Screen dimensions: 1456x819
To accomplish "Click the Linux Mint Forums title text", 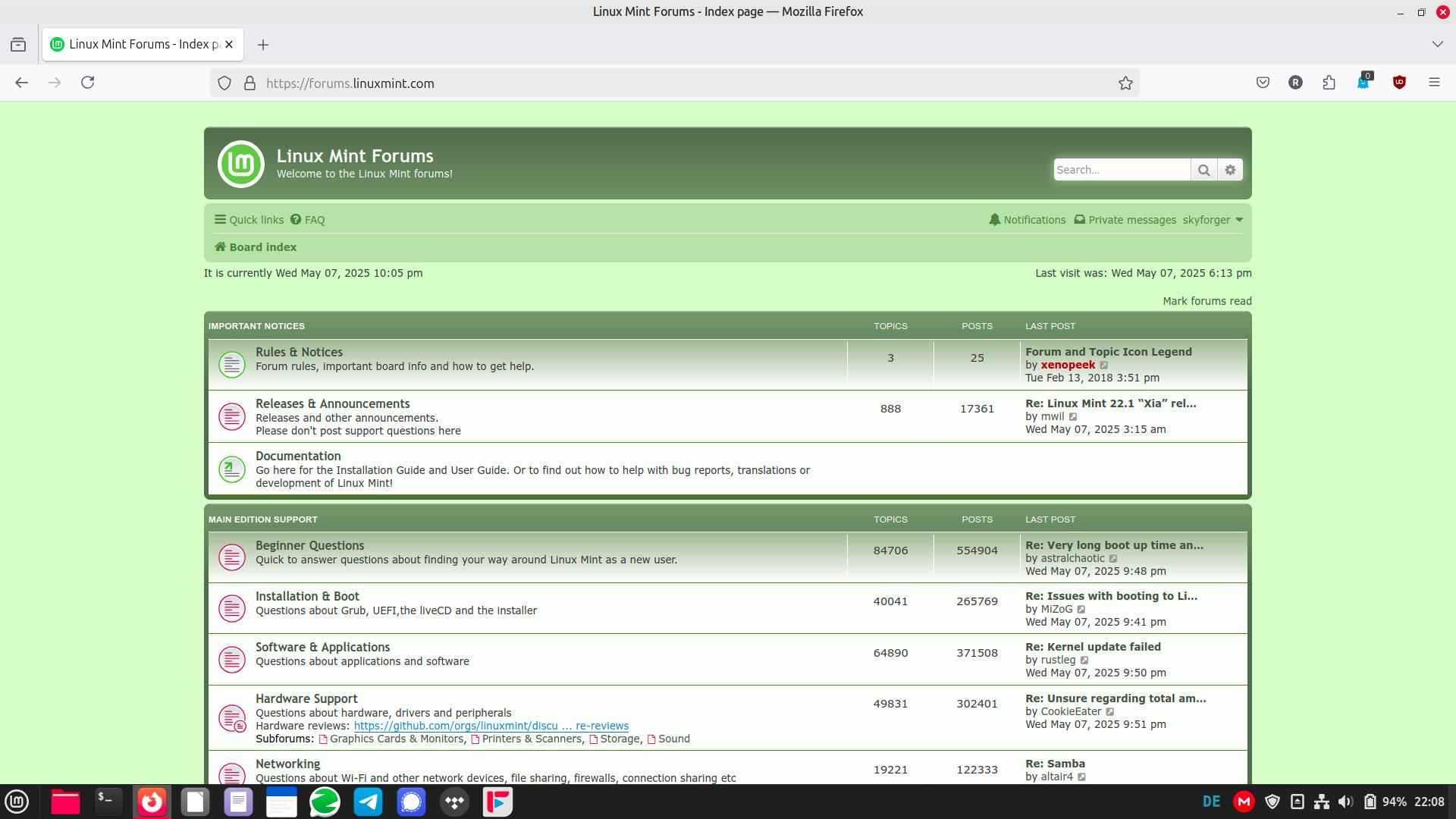I will click(x=355, y=155).
